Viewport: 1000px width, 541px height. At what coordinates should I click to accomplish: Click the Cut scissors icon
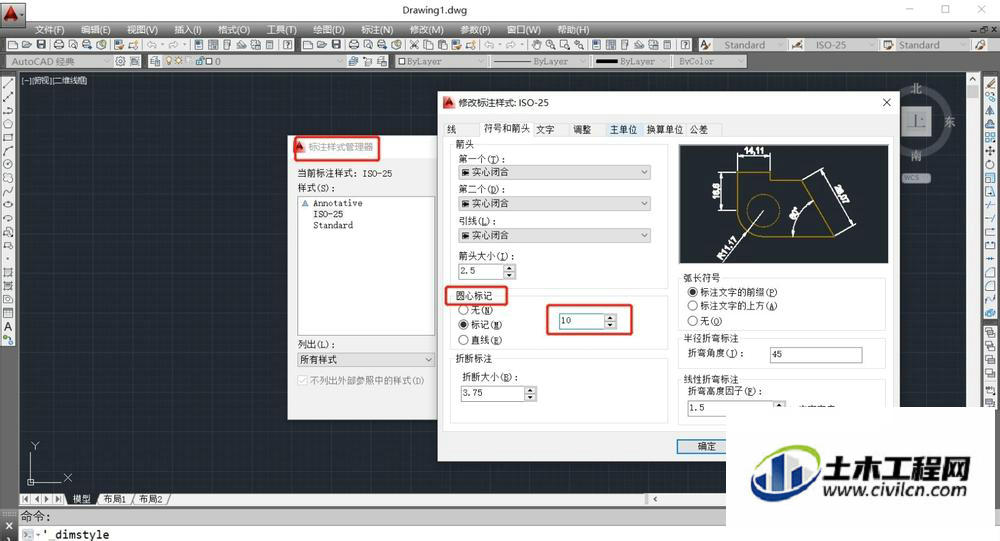414,45
